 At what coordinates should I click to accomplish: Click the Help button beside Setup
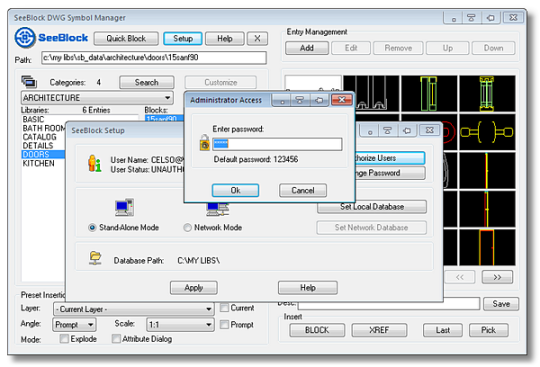coord(225,39)
